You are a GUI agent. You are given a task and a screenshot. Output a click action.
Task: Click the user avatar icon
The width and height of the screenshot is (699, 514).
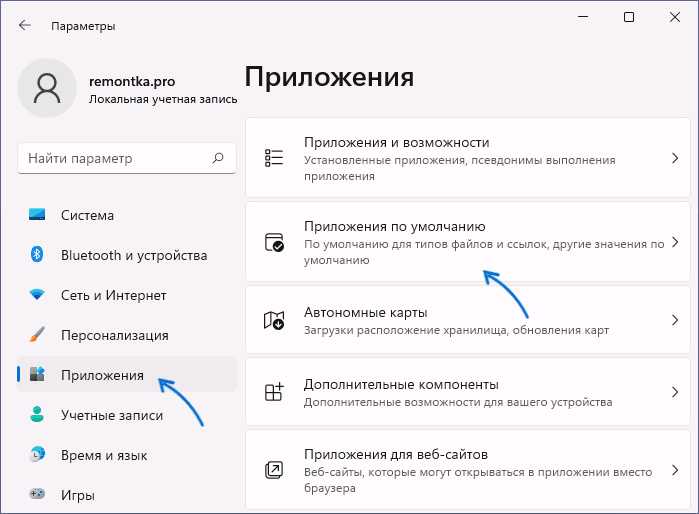pyautogui.click(x=47, y=88)
